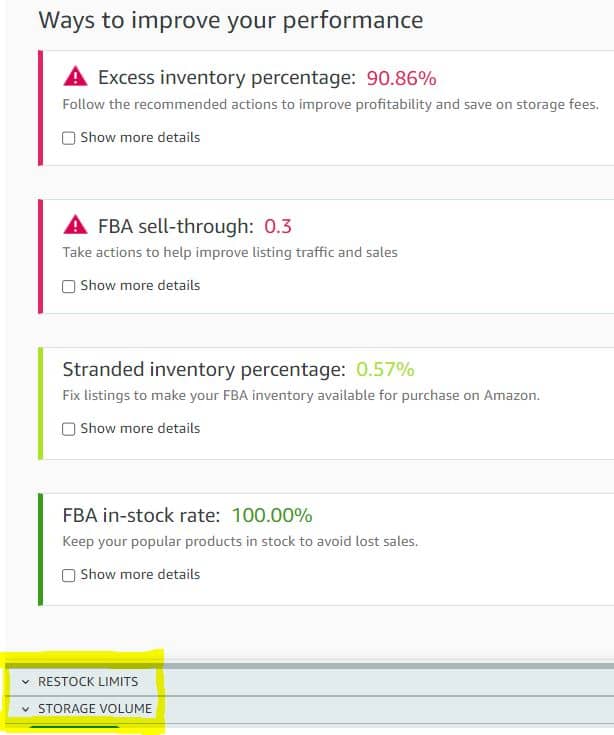
Task: Click the chevron arrow beside STORAGE VOLUME
Action: click(x=25, y=709)
